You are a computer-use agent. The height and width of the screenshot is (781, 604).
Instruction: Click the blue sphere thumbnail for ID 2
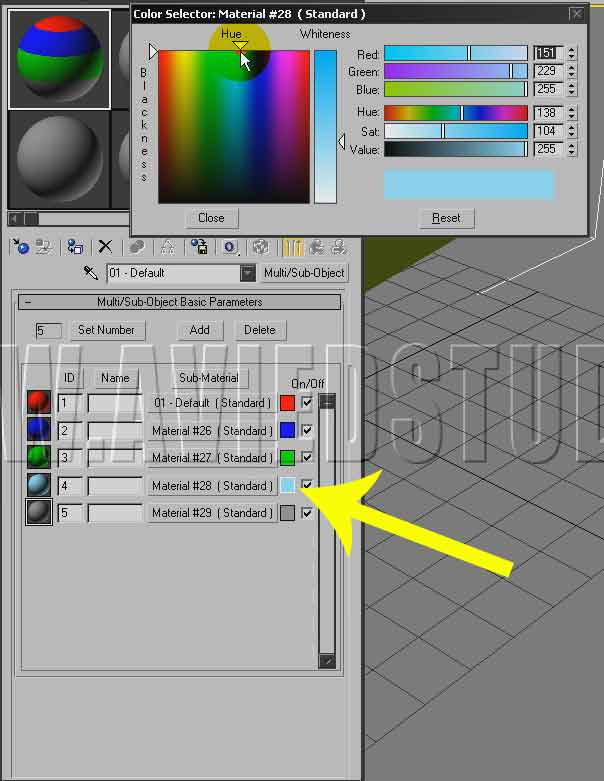39,430
